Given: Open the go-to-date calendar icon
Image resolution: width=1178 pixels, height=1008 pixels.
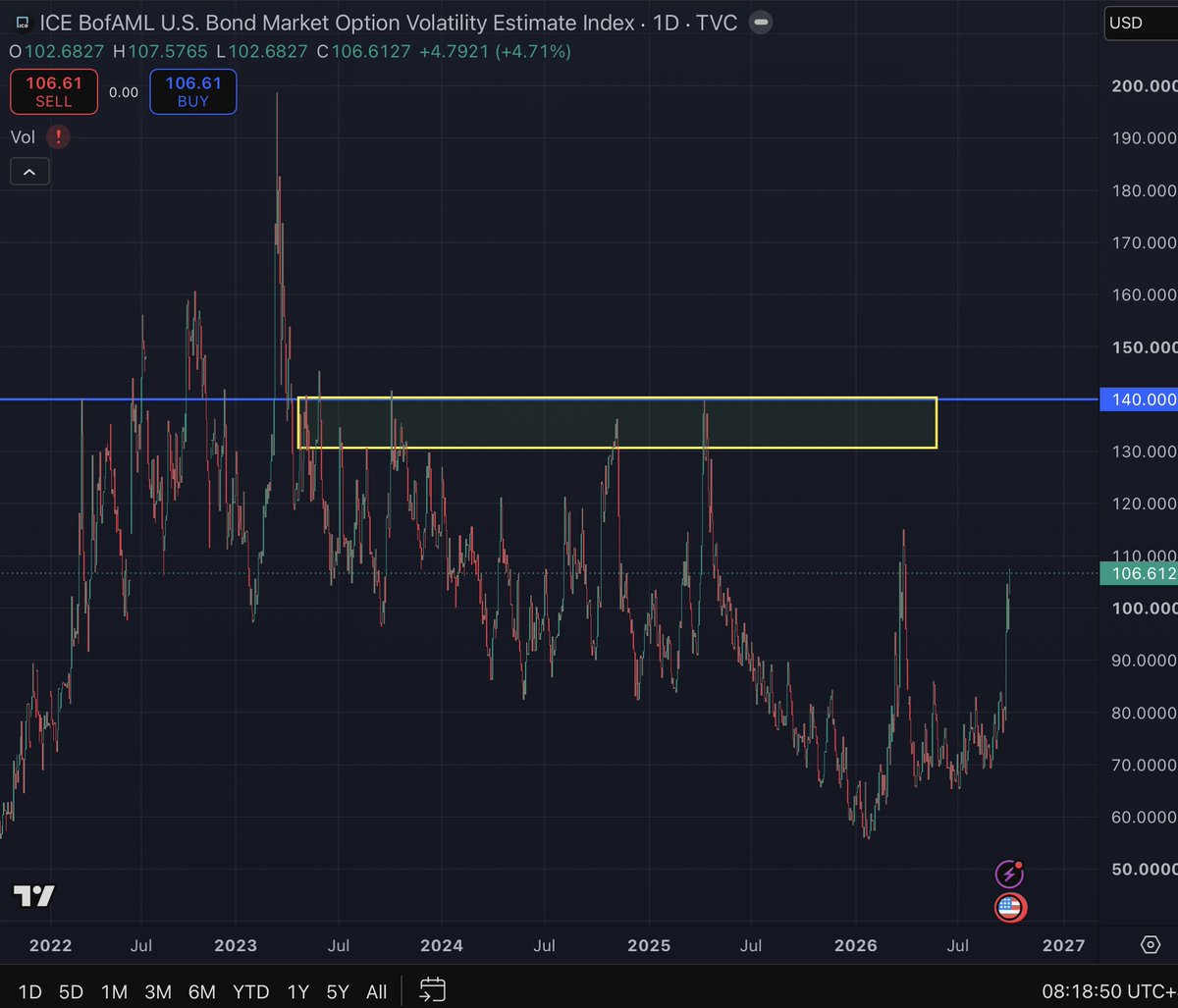Looking at the screenshot, I should (433, 991).
